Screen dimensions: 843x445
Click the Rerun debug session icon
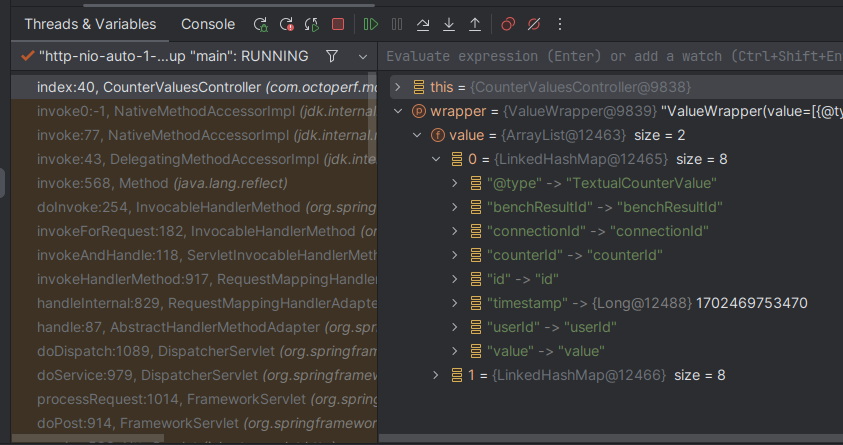click(x=261, y=24)
